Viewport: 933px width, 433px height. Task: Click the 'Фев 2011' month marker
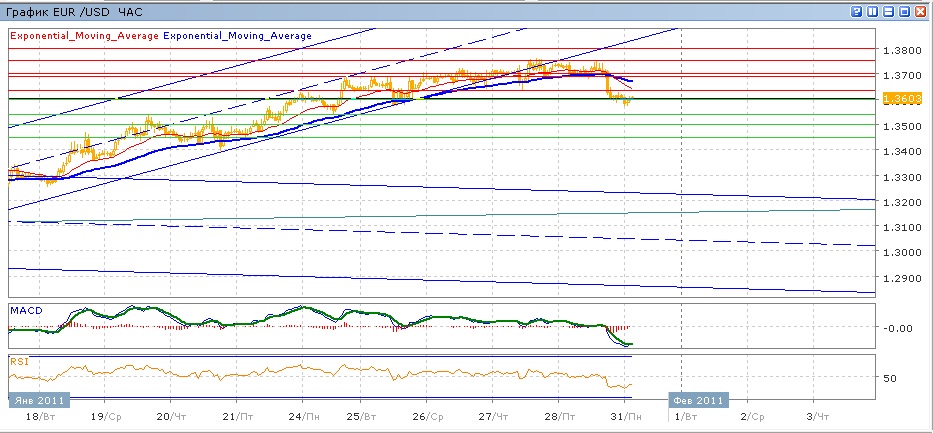click(699, 400)
